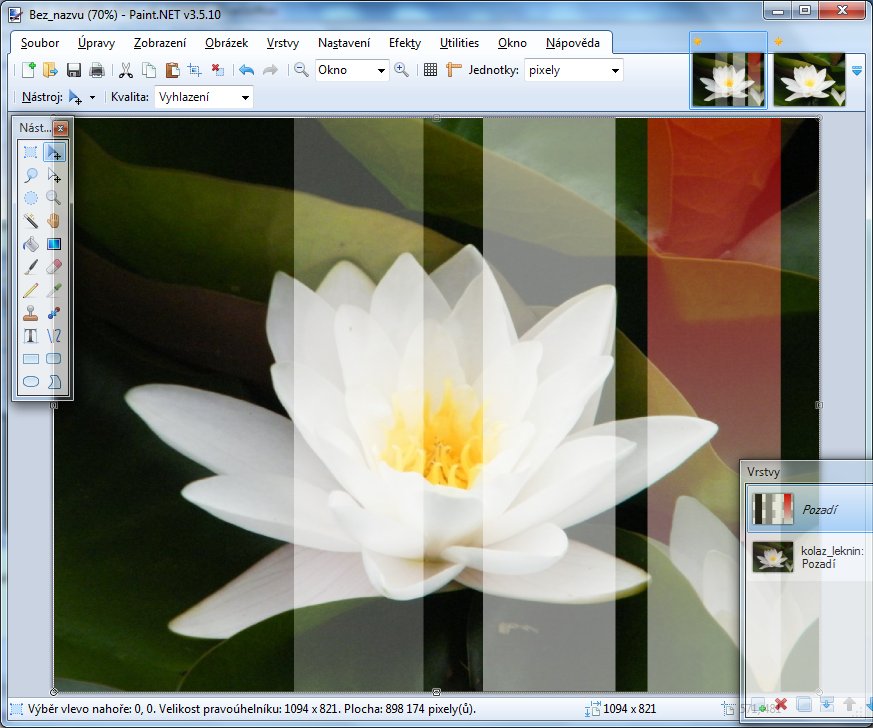This screenshot has width=873, height=728.
Task: Select the Zoom tool in the tools window
Action: coord(54,198)
